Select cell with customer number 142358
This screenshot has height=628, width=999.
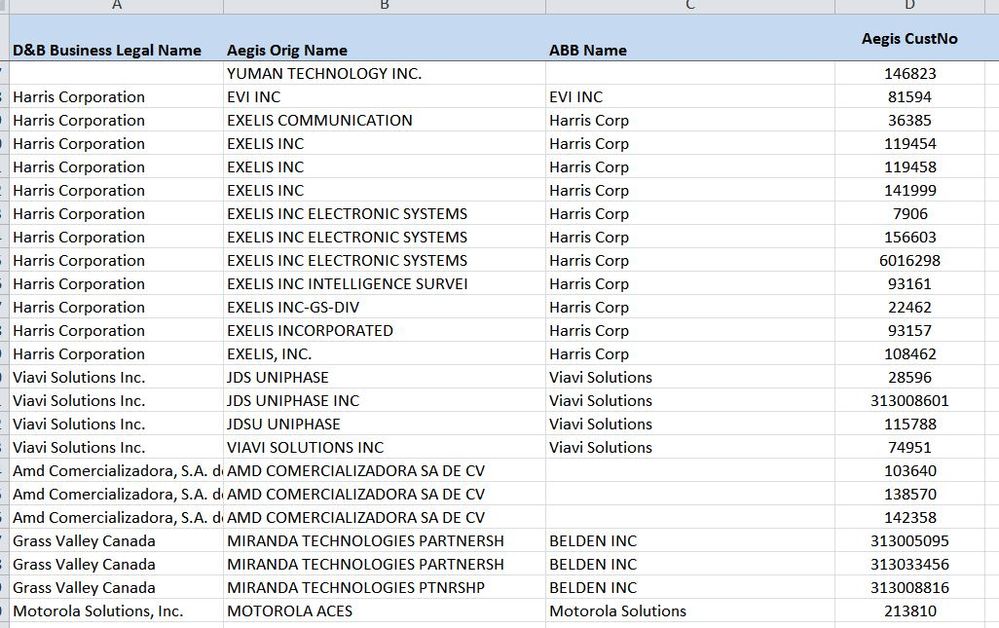[909, 517]
